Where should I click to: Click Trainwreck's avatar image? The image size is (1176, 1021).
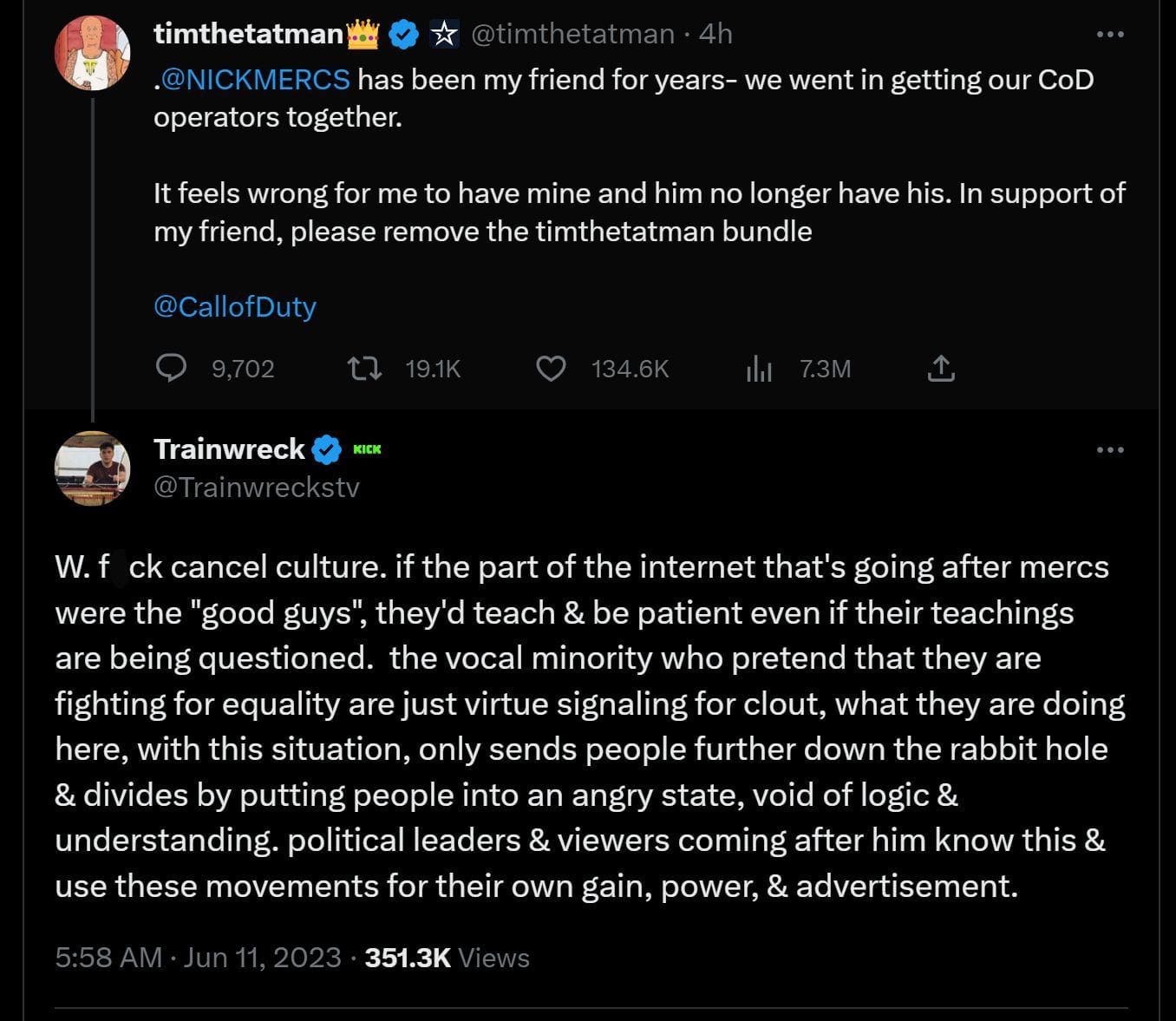tap(91, 468)
